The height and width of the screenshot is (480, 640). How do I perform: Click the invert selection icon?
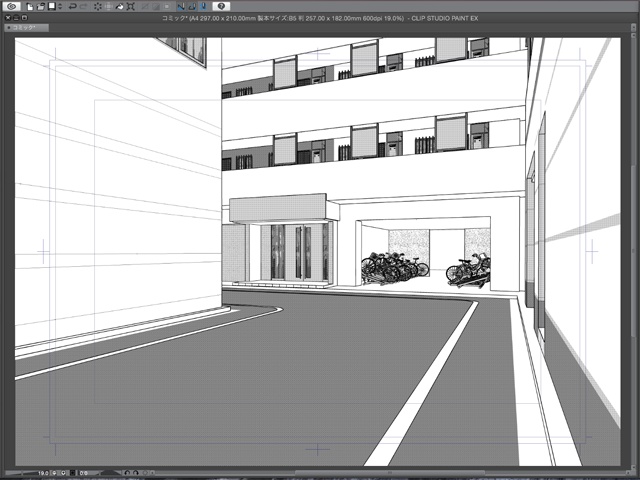pyautogui.click(x=156, y=6)
